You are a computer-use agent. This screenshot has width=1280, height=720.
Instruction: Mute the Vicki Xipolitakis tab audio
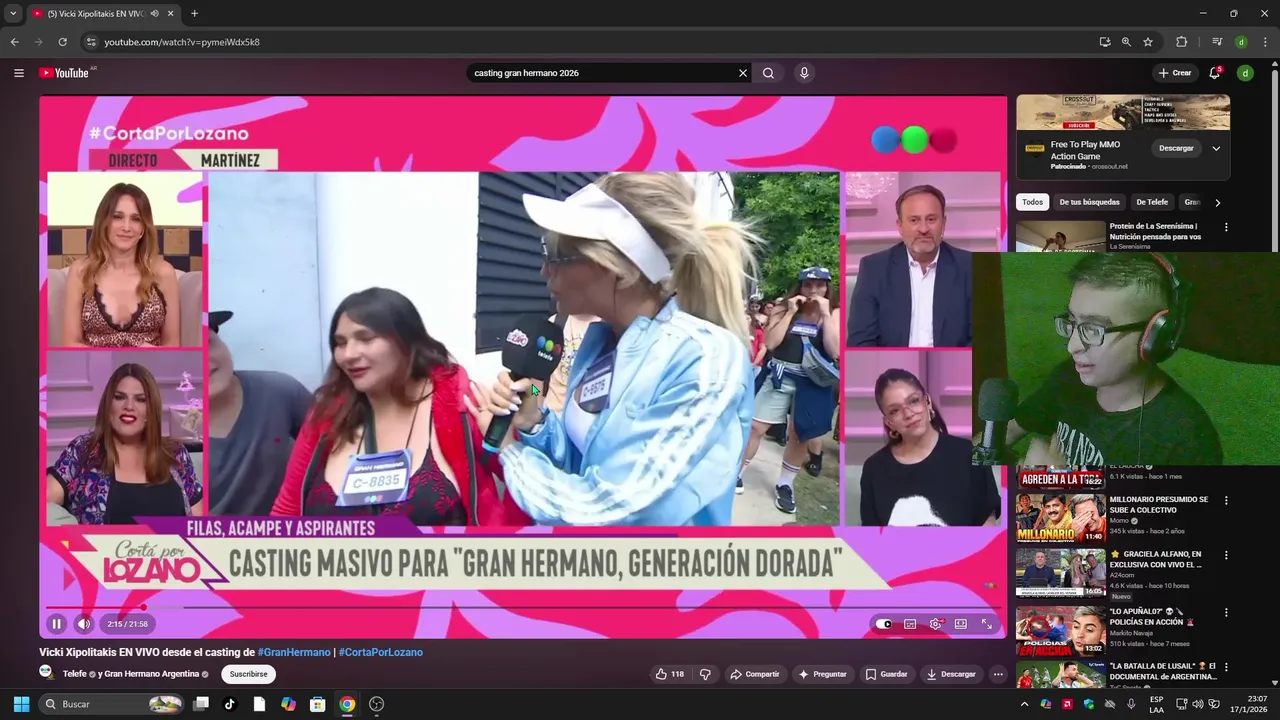(x=154, y=13)
